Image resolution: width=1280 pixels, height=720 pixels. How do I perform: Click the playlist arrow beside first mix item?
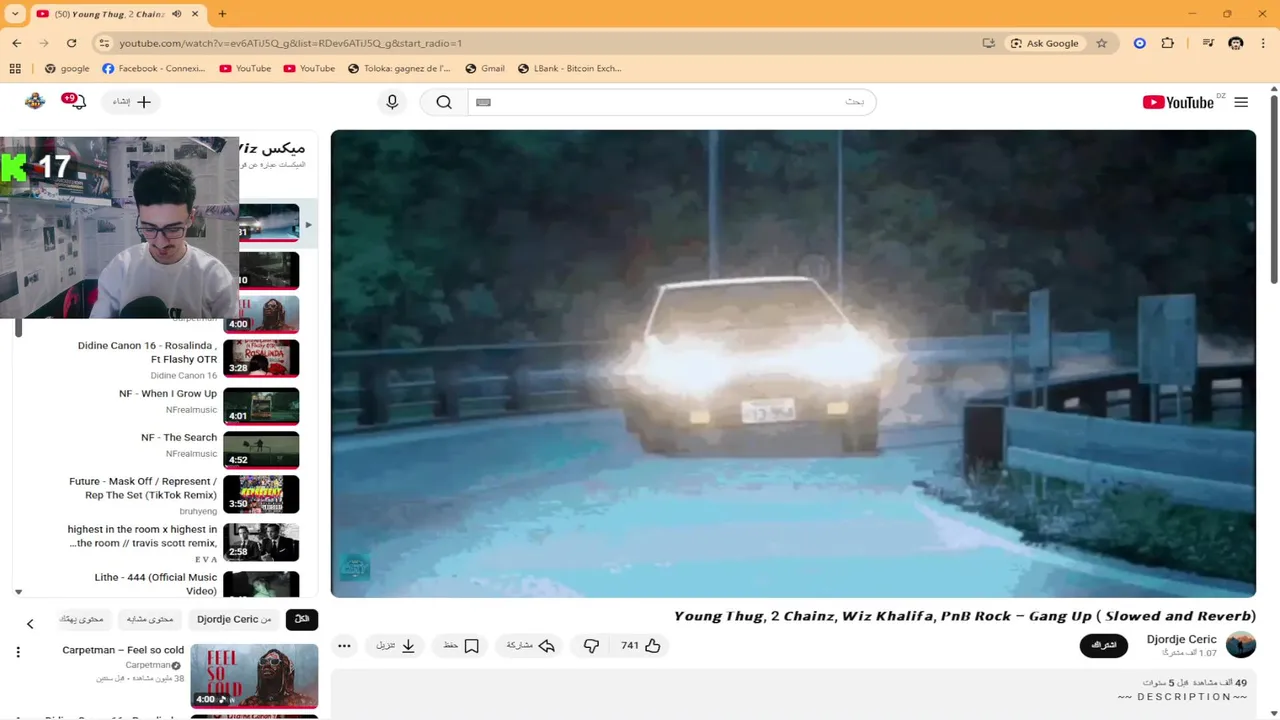pyautogui.click(x=308, y=224)
